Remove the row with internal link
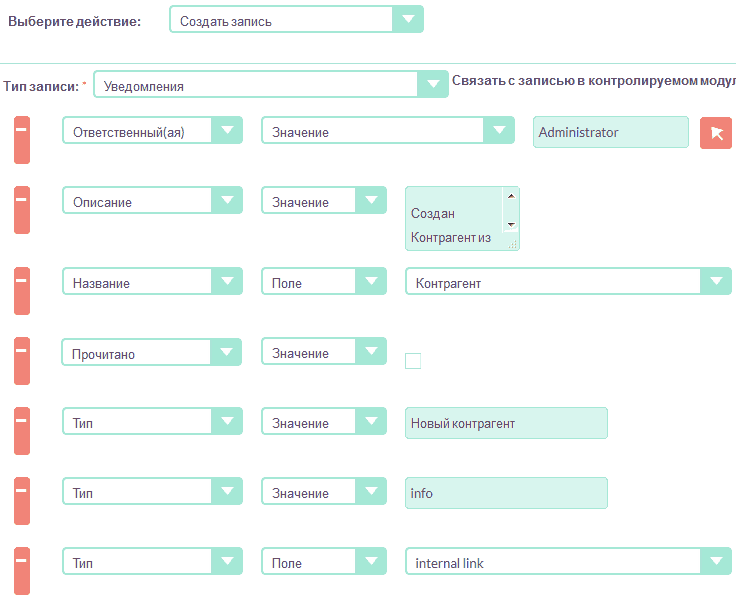The image size is (736, 604). (x=21, y=570)
